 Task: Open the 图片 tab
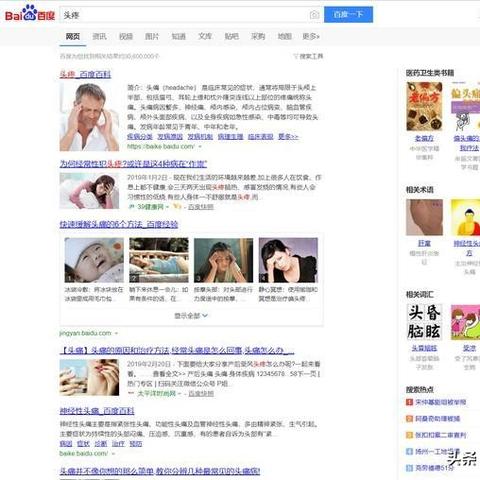coord(152,36)
